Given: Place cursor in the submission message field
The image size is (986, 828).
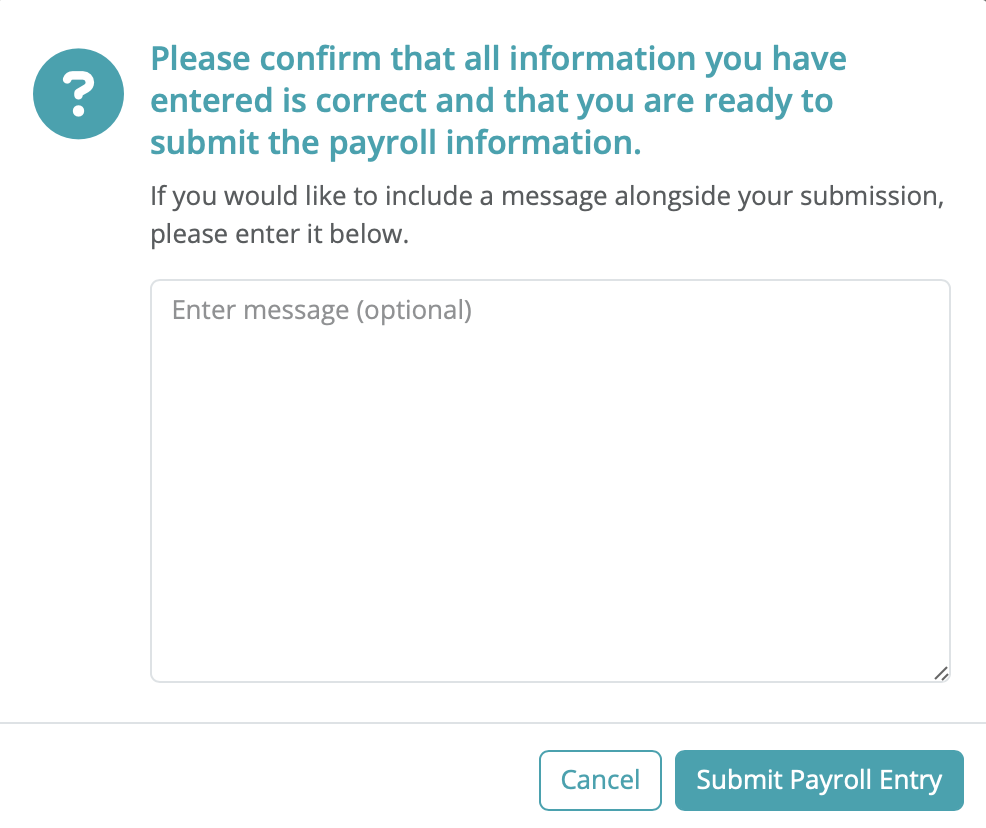Looking at the screenshot, I should [550, 481].
